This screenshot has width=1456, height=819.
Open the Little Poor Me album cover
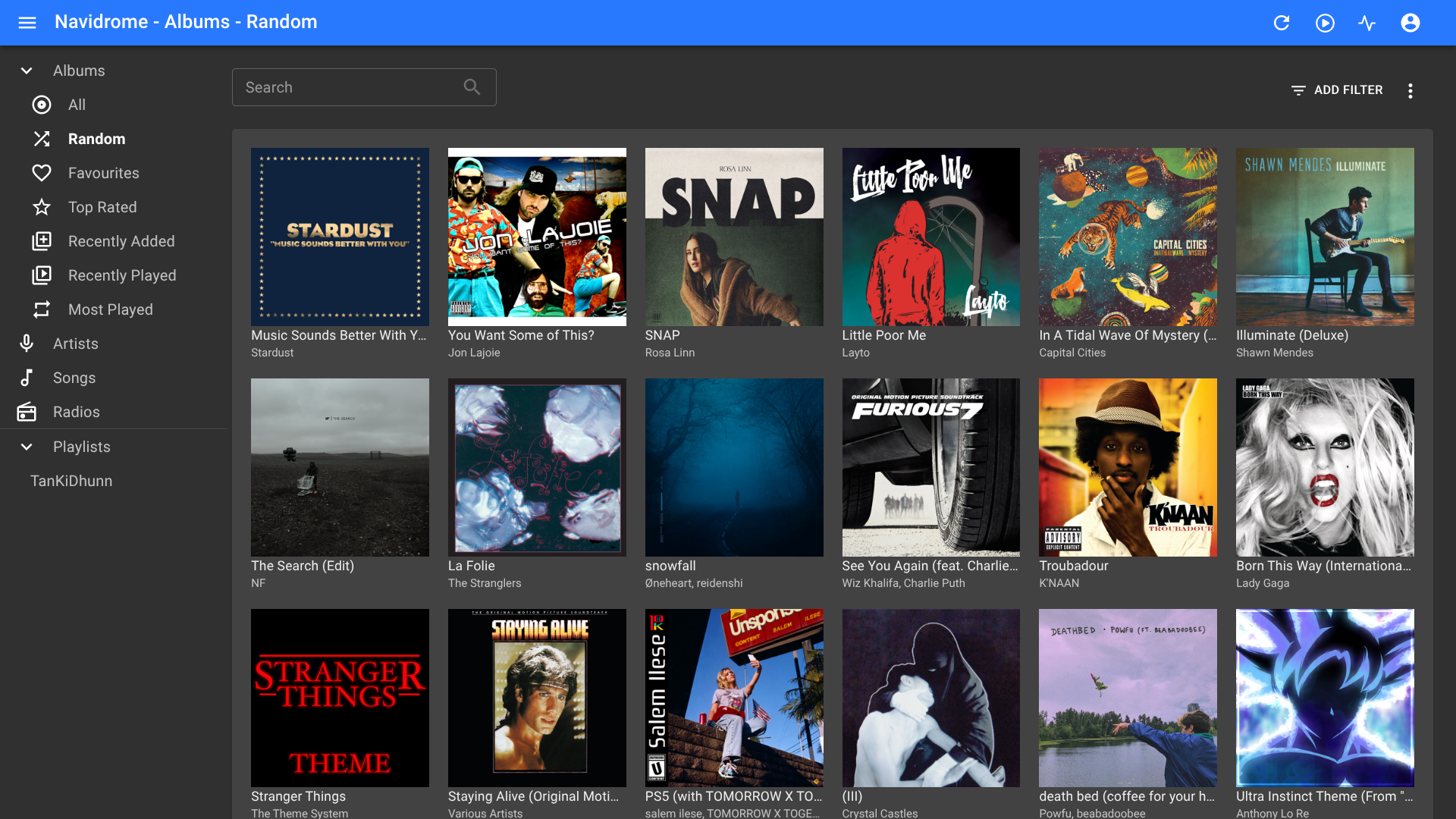coord(931,237)
